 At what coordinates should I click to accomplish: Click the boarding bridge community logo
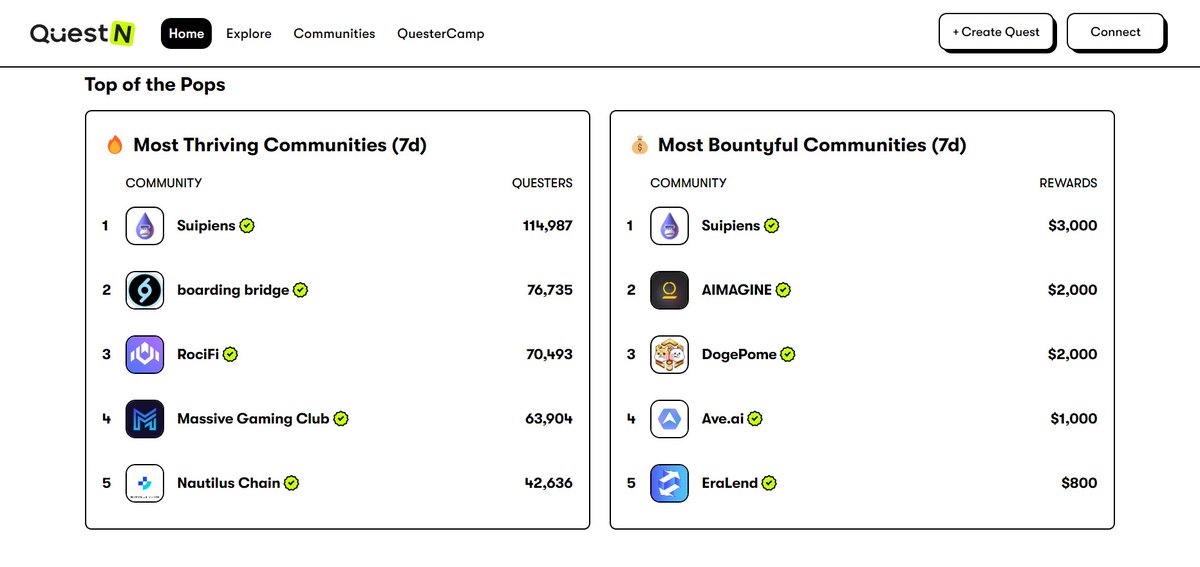[145, 290]
